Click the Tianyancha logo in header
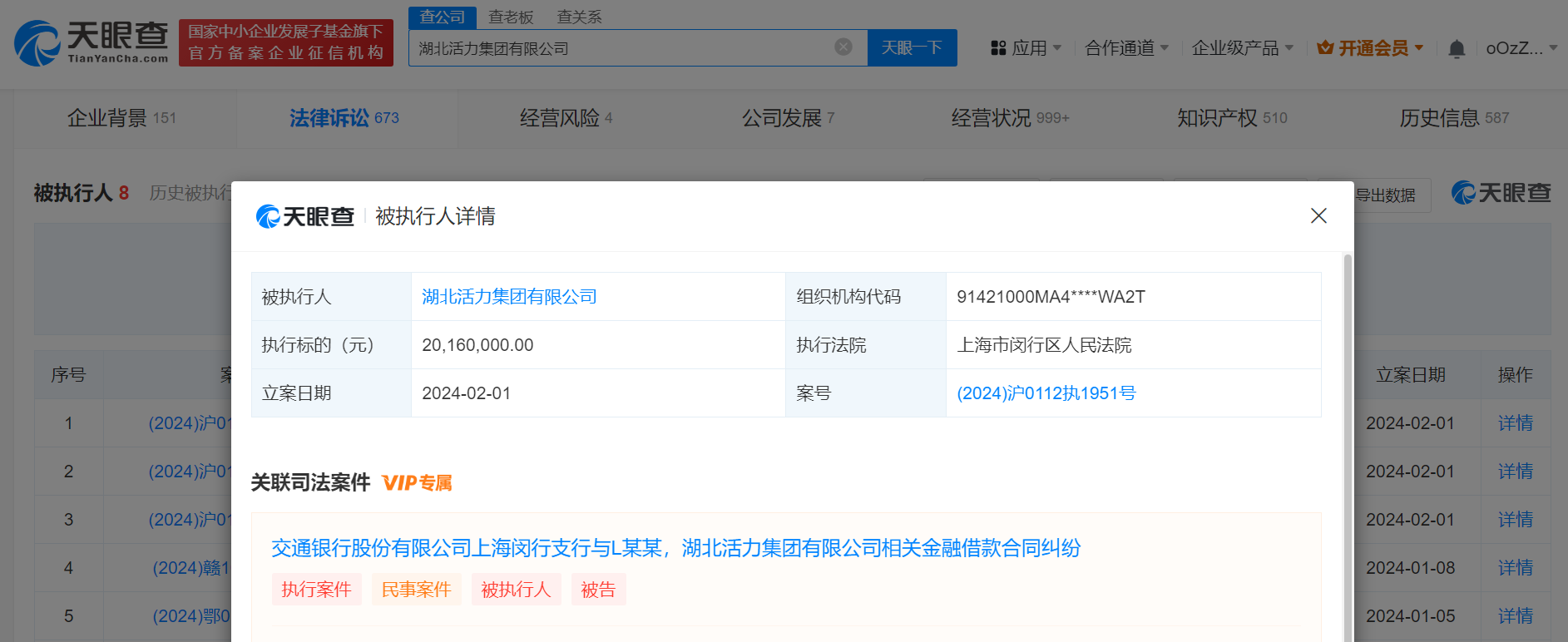1568x642 pixels. click(92, 42)
